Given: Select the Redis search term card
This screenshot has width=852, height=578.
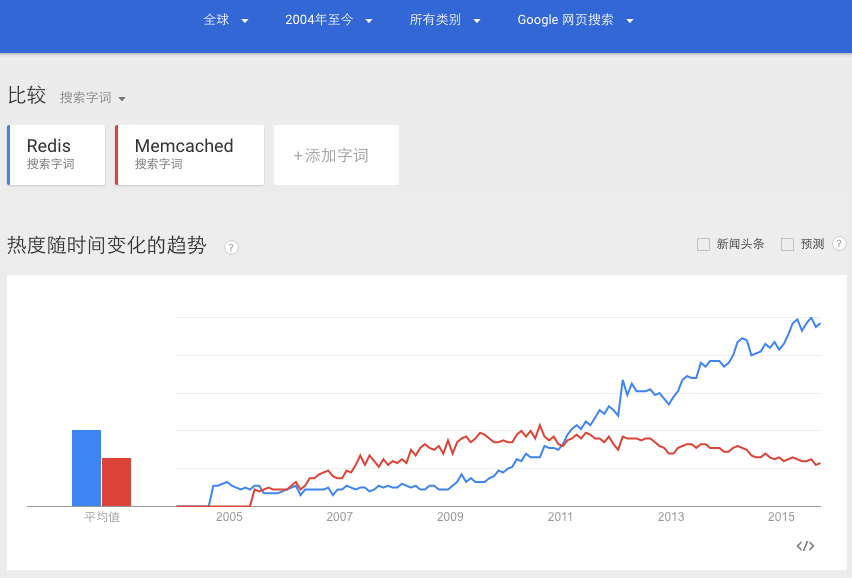Looking at the screenshot, I should point(56,154).
